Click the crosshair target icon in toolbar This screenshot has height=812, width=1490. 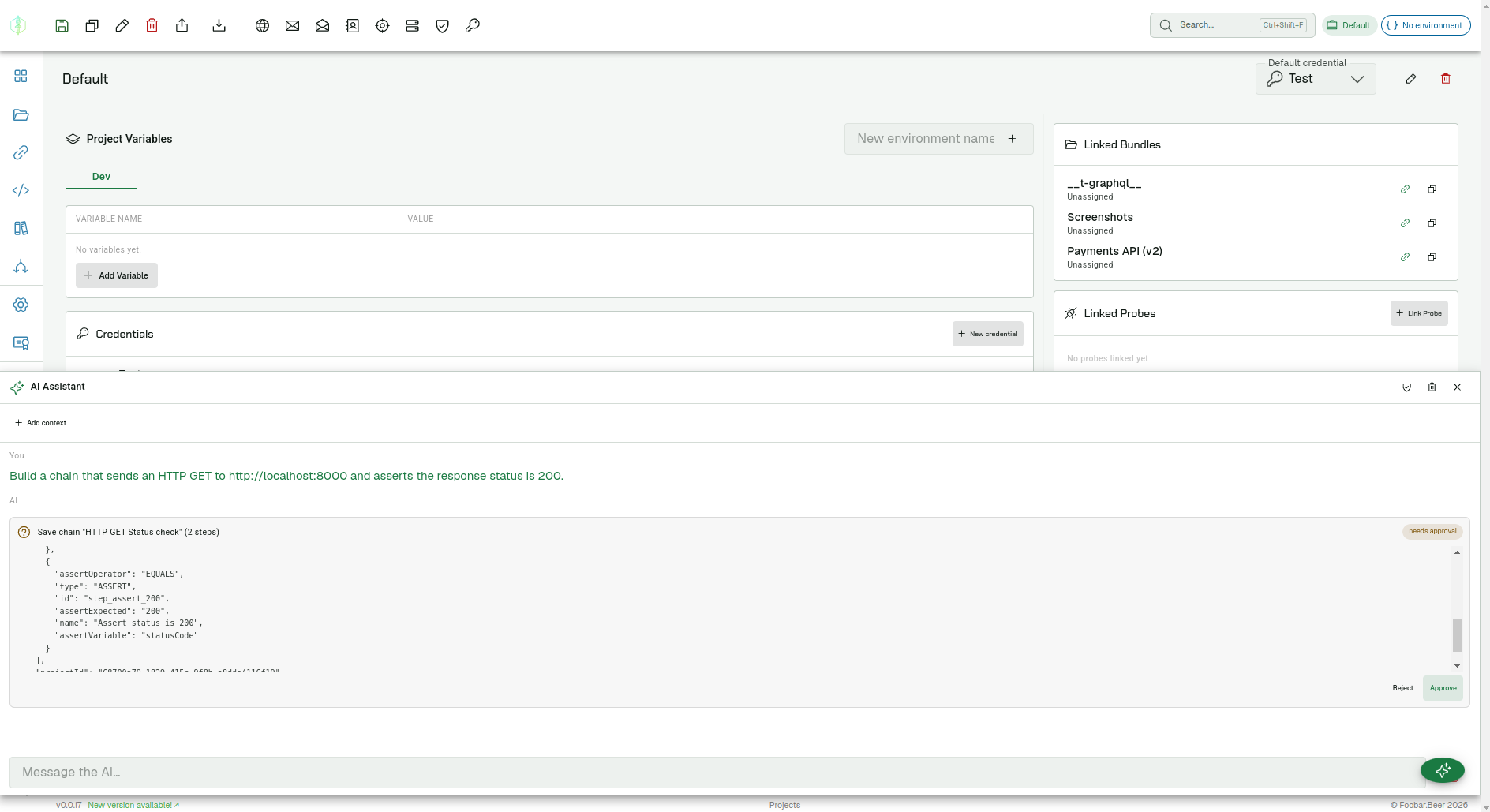[x=383, y=25]
